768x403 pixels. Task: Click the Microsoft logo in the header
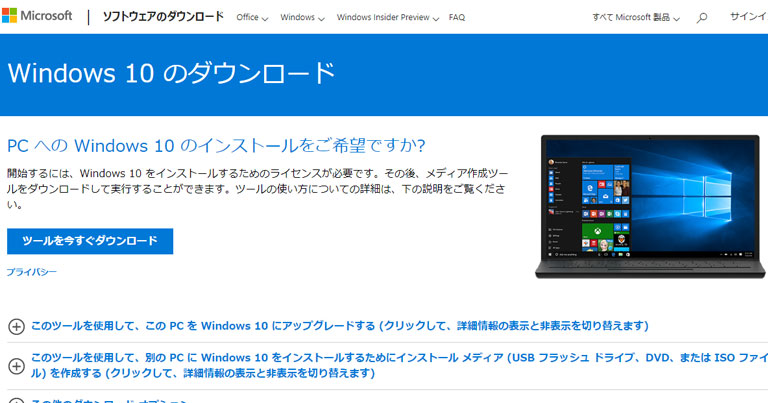37,17
